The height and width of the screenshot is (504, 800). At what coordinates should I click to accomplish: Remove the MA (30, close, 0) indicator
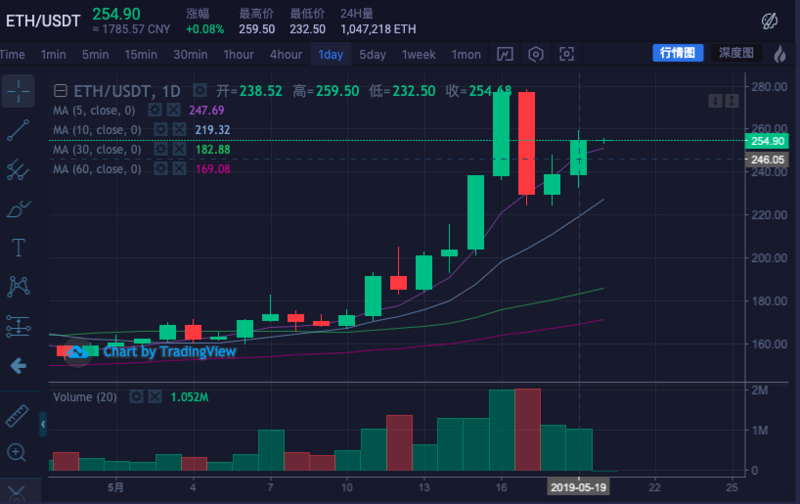click(179, 149)
